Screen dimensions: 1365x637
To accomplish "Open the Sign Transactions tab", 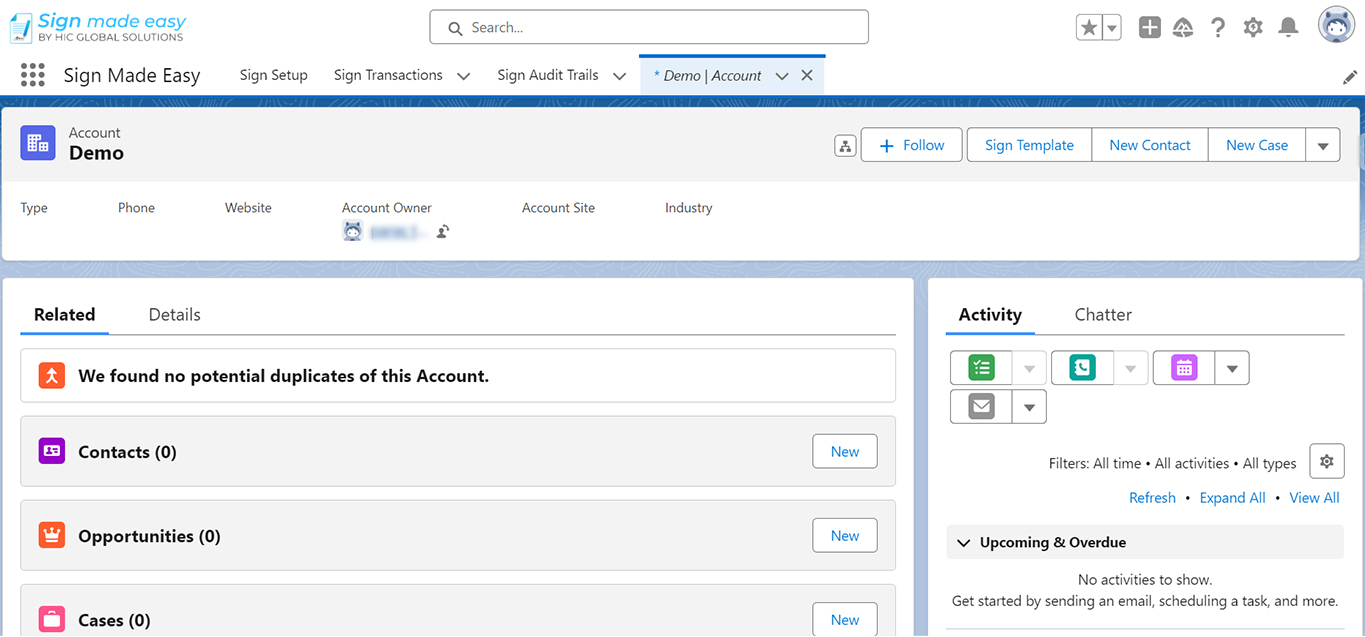I will [388, 75].
